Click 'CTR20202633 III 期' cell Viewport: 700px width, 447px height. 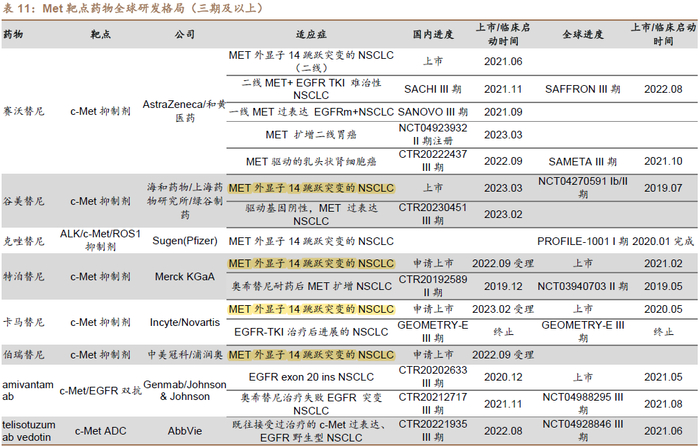[433, 376]
